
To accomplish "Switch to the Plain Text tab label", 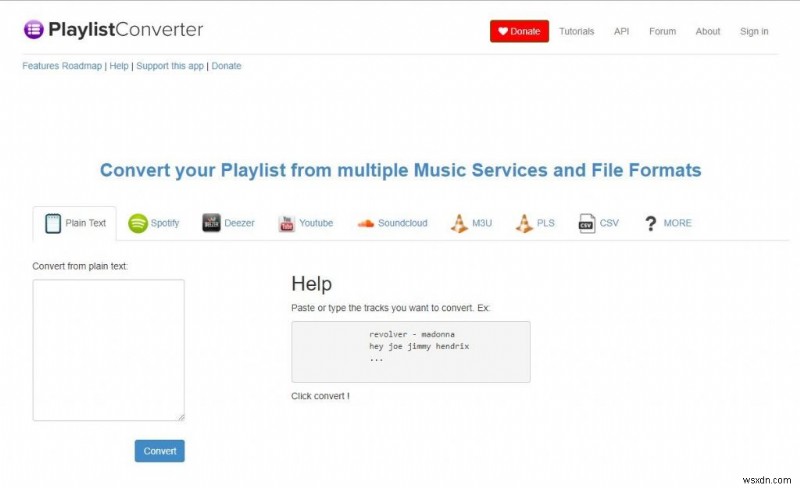I will pos(85,223).
